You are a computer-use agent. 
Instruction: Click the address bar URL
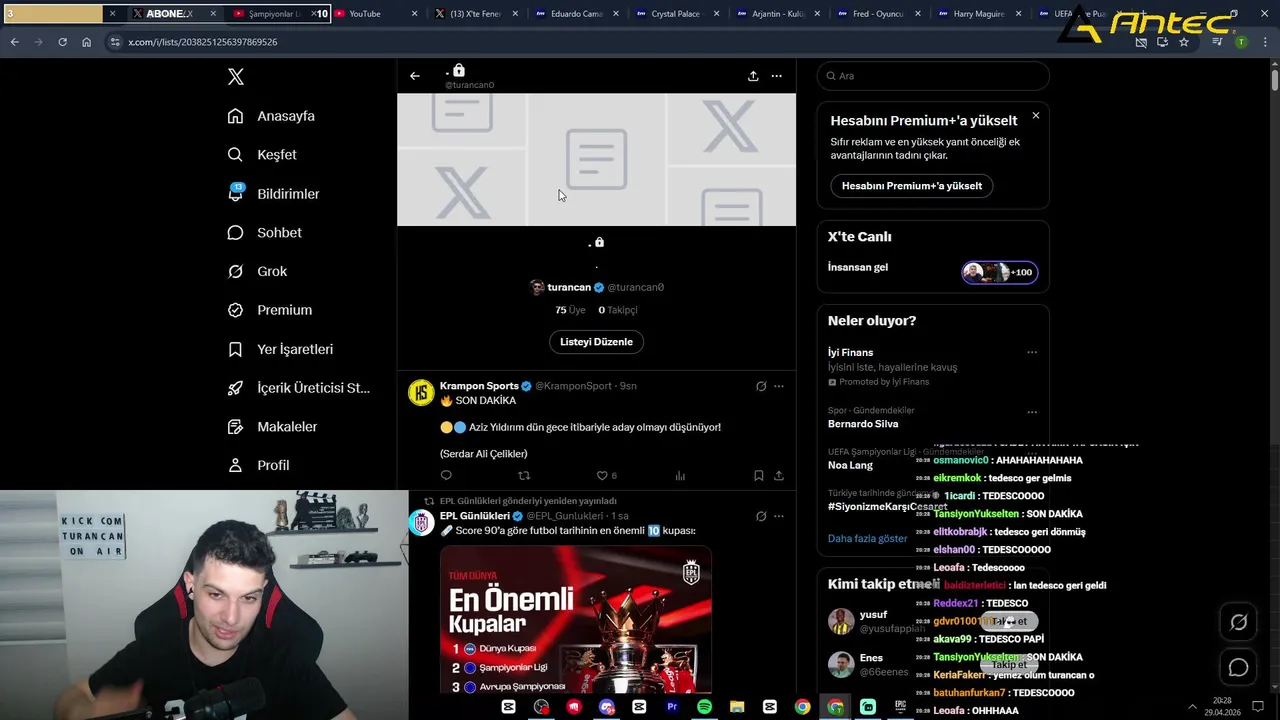pos(203,42)
